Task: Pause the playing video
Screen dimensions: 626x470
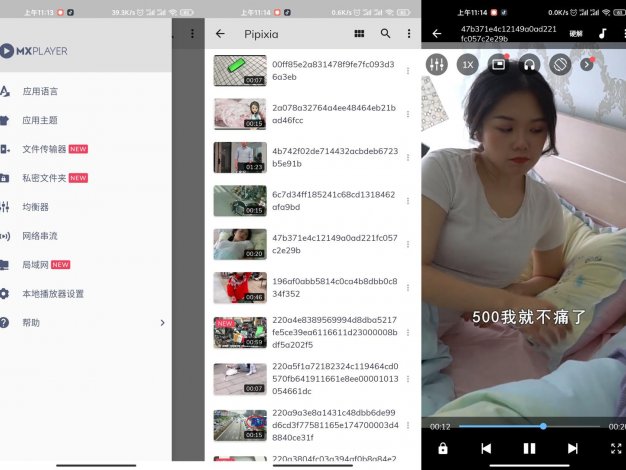Action: coord(529,448)
